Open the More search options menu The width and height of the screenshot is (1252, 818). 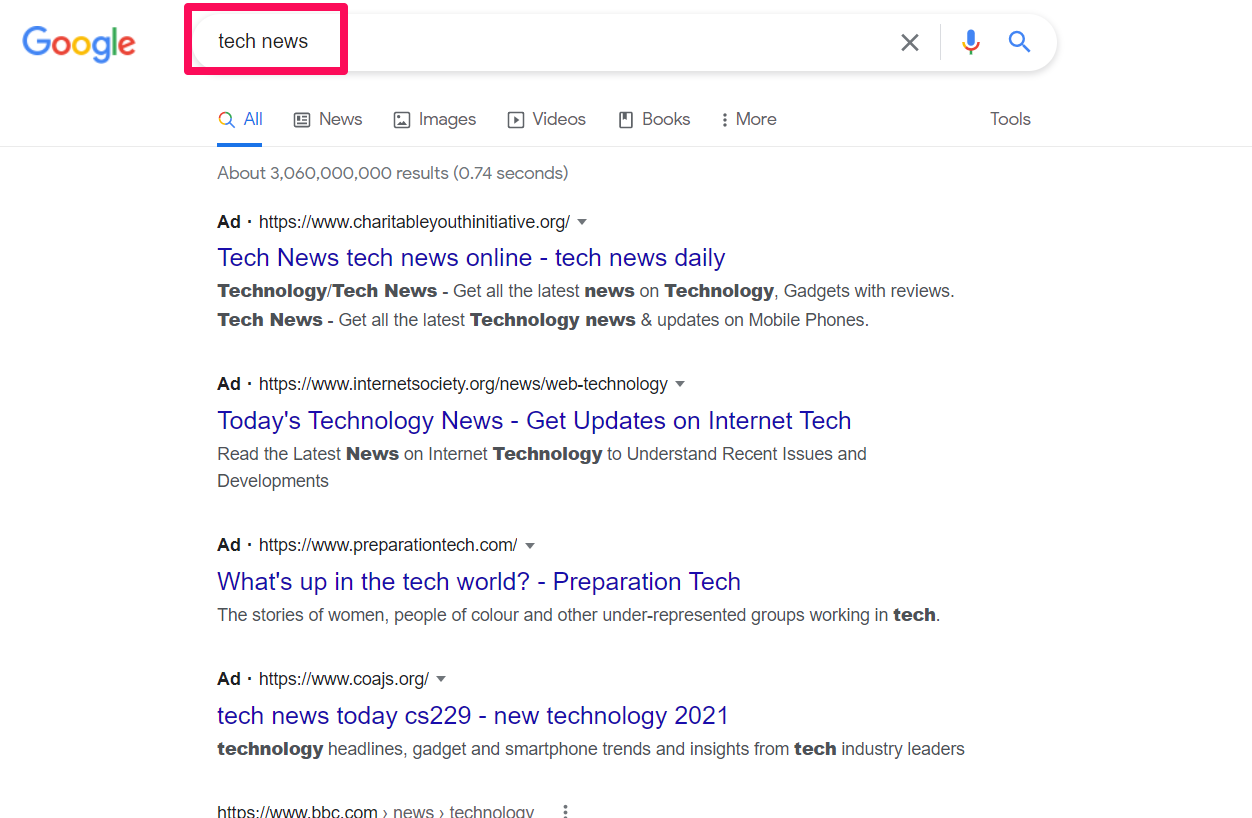point(748,119)
